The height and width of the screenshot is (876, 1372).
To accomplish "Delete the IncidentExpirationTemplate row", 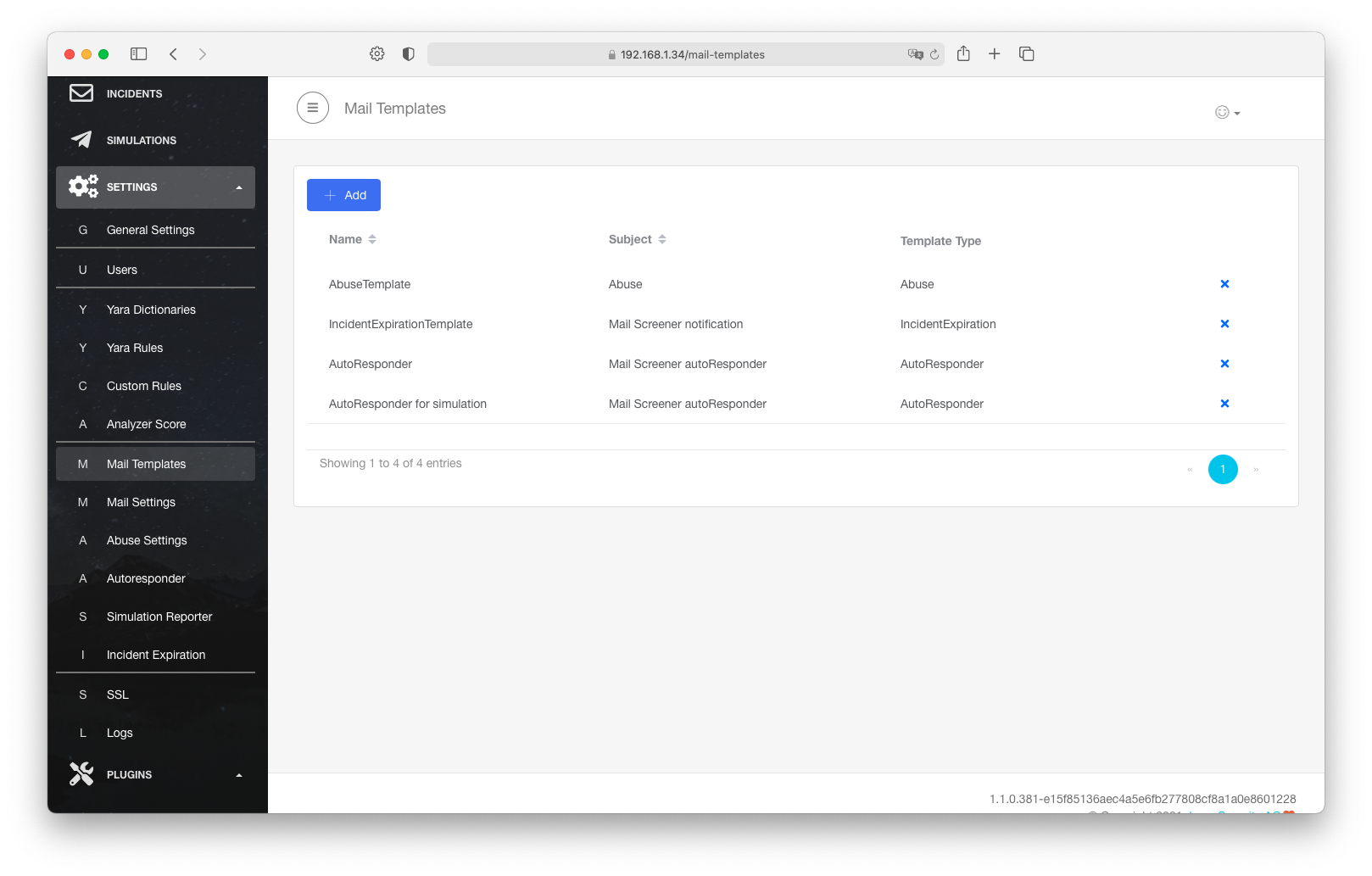I will point(1224,324).
